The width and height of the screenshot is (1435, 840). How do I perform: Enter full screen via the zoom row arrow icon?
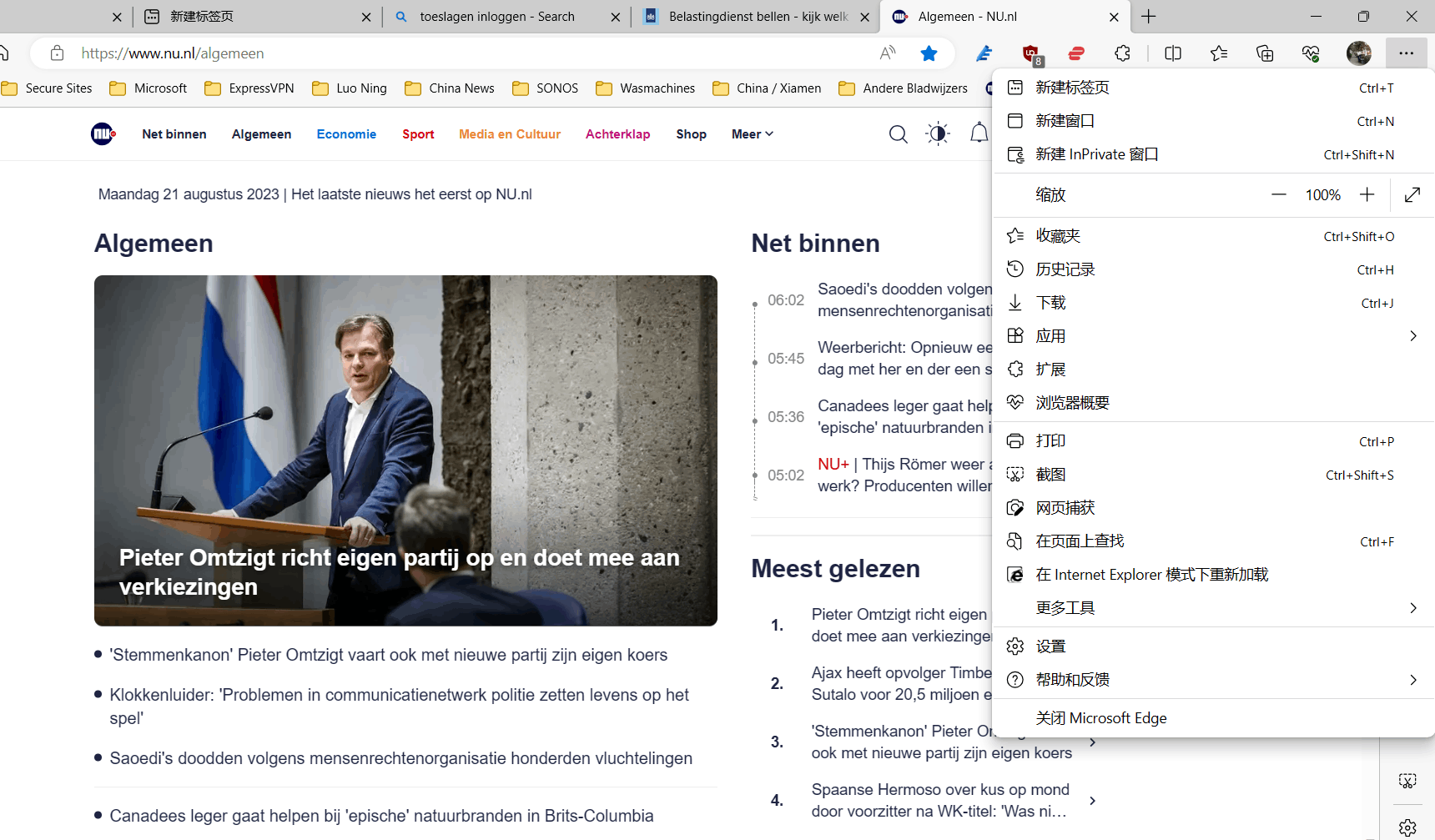(1412, 194)
